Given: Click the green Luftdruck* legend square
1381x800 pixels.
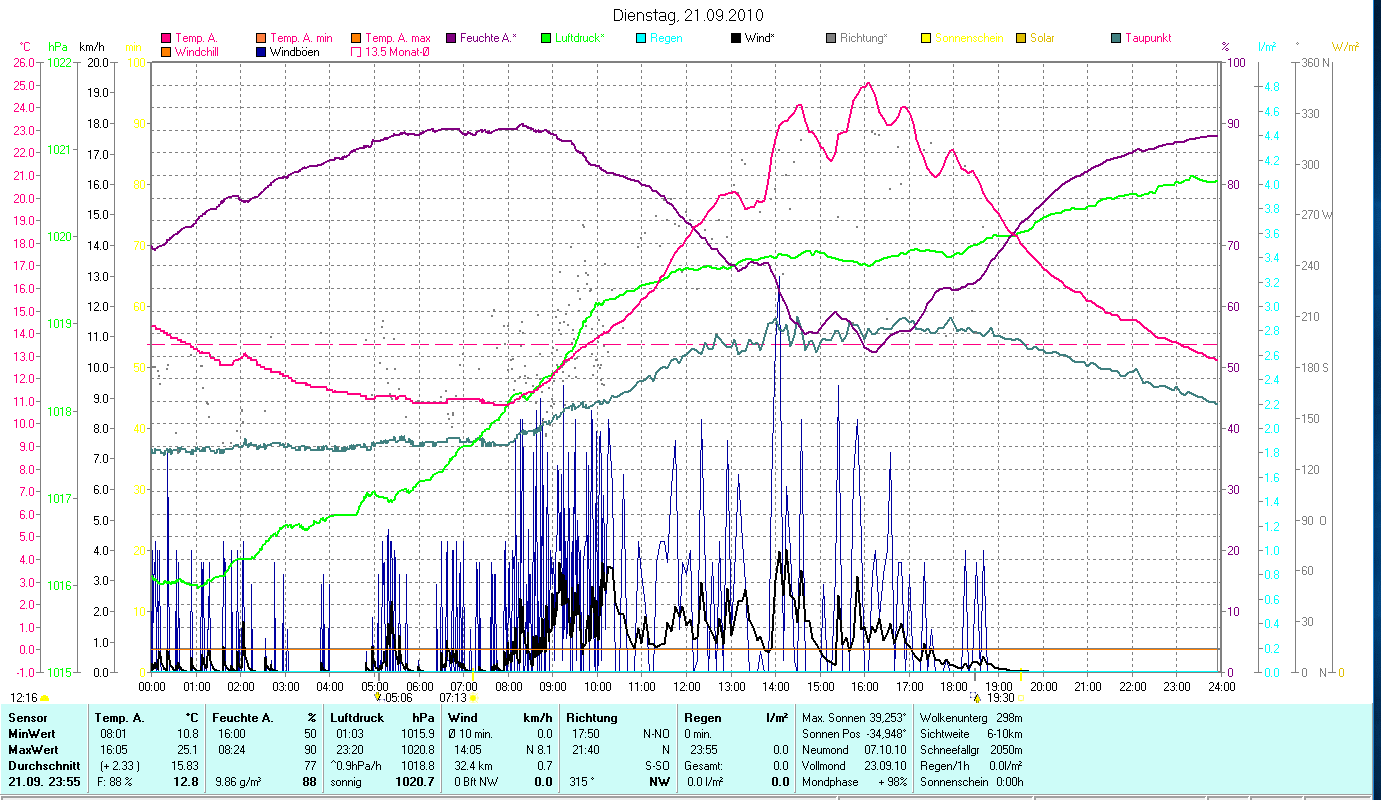Looking at the screenshot, I should point(545,38).
